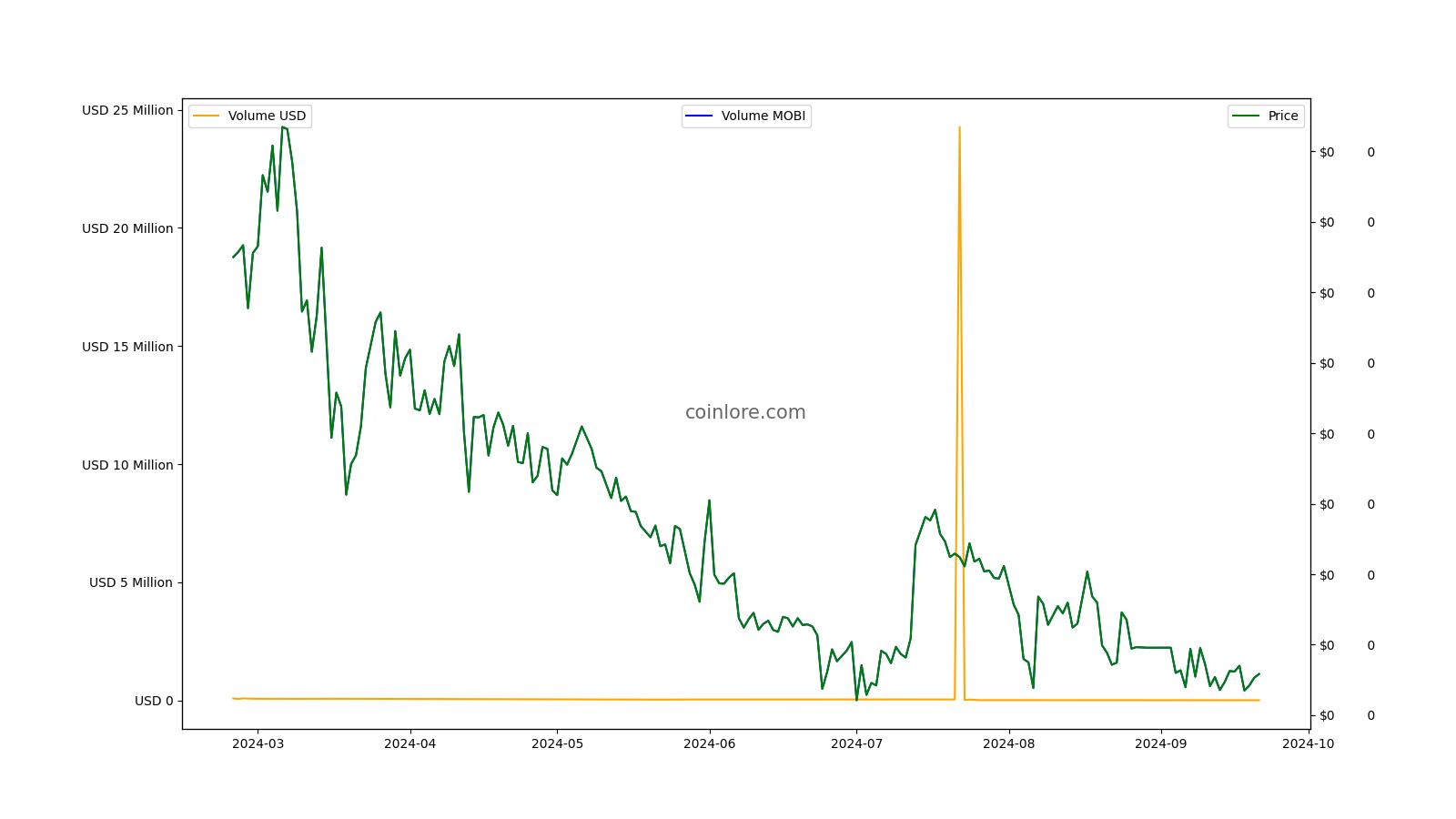
Task: Click the Volume USD legend entry
Action: point(250,116)
